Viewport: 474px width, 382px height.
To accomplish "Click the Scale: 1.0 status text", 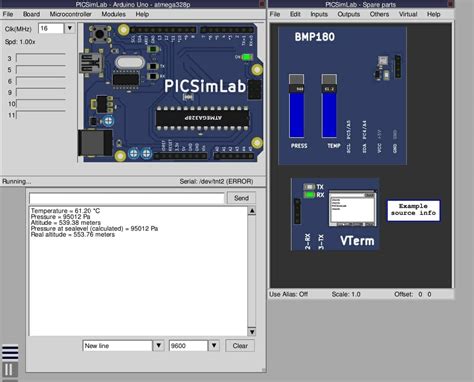I will pos(346,294).
